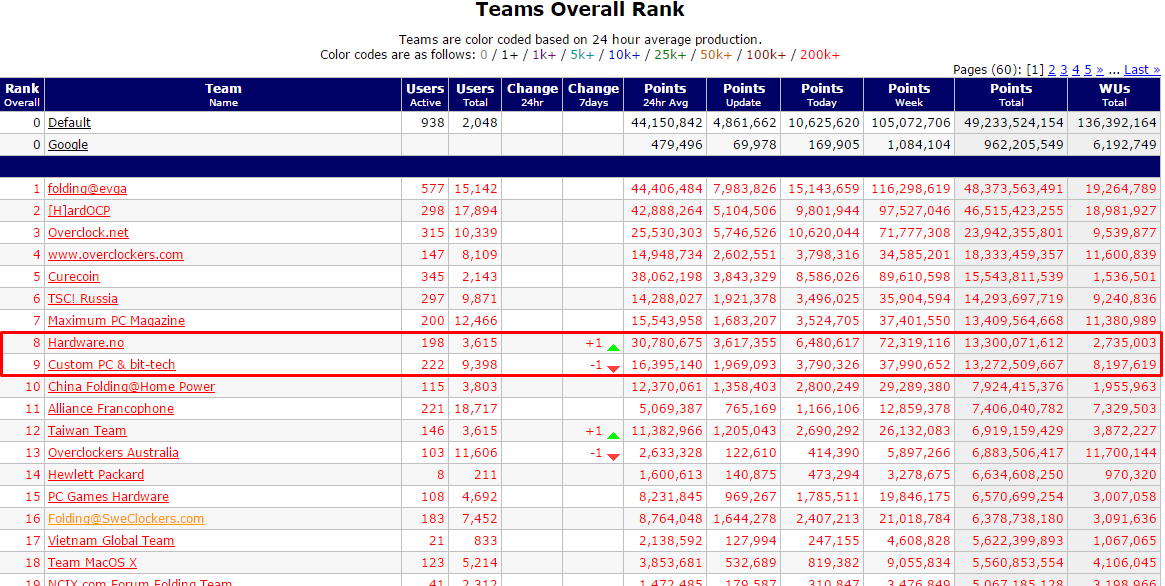Go to page 3 of results
Viewport: 1165px width, 586px height.
point(1064,70)
